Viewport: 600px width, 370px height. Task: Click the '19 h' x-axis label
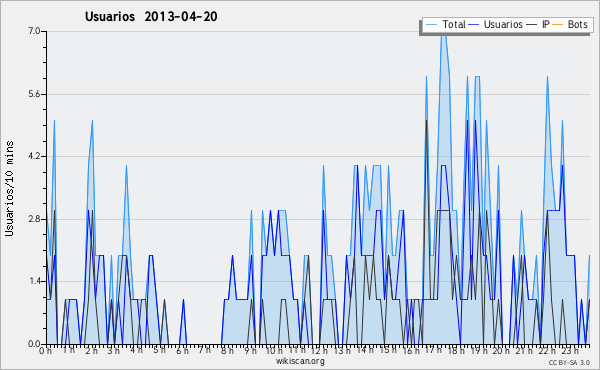coord(478,350)
